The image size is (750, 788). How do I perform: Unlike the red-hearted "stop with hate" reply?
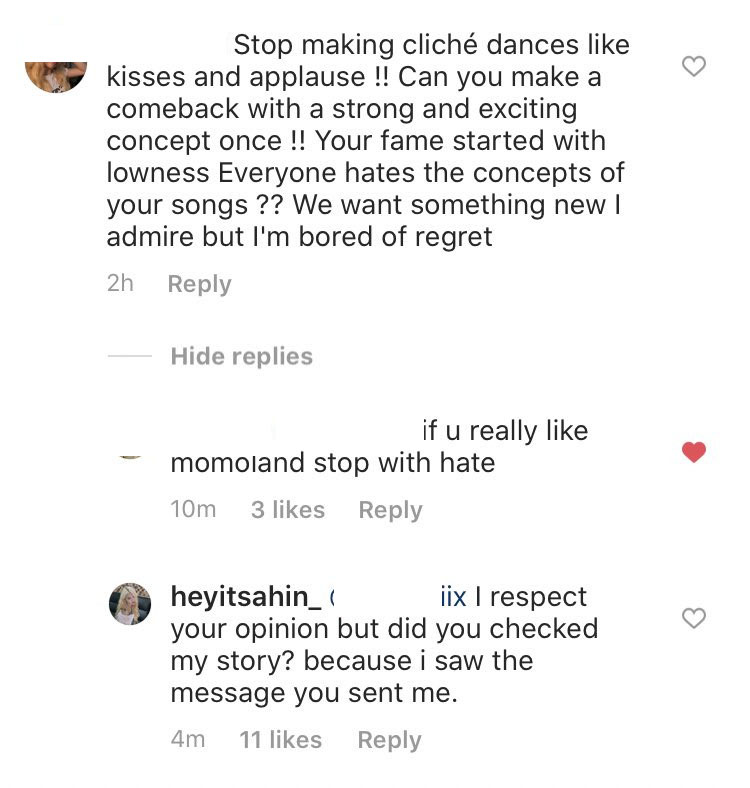[x=693, y=453]
